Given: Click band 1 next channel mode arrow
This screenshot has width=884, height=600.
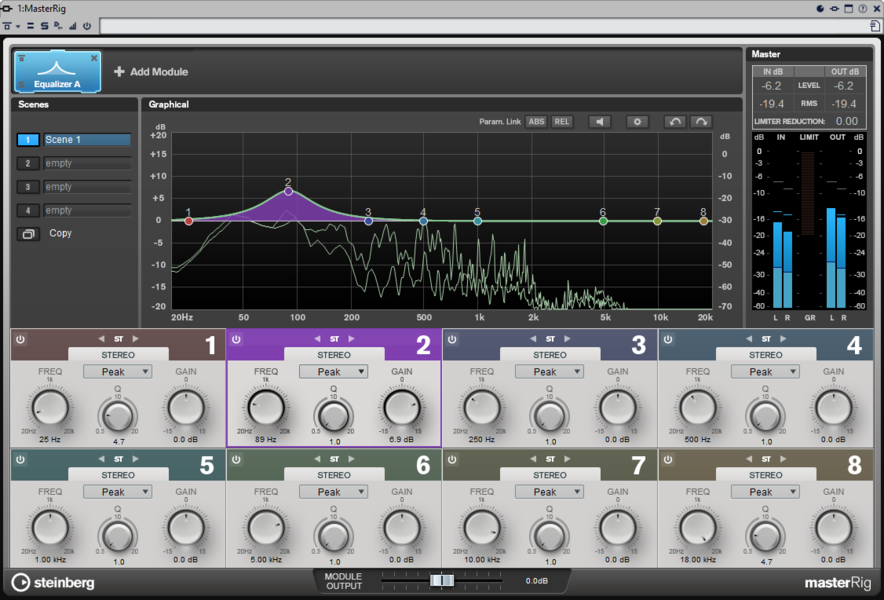Looking at the screenshot, I should [135, 339].
